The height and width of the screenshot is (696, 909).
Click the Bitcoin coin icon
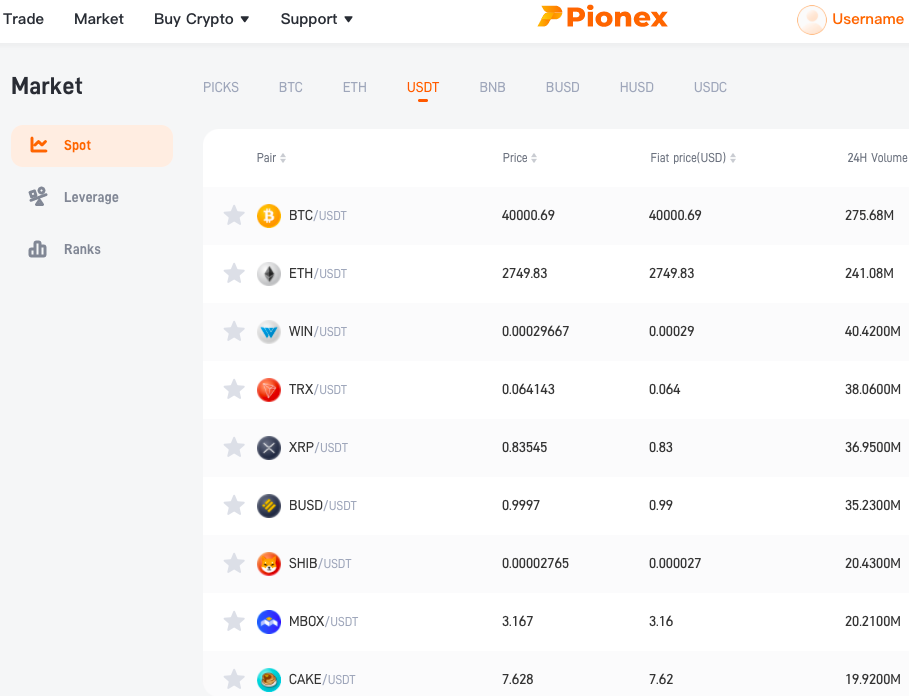tap(268, 216)
